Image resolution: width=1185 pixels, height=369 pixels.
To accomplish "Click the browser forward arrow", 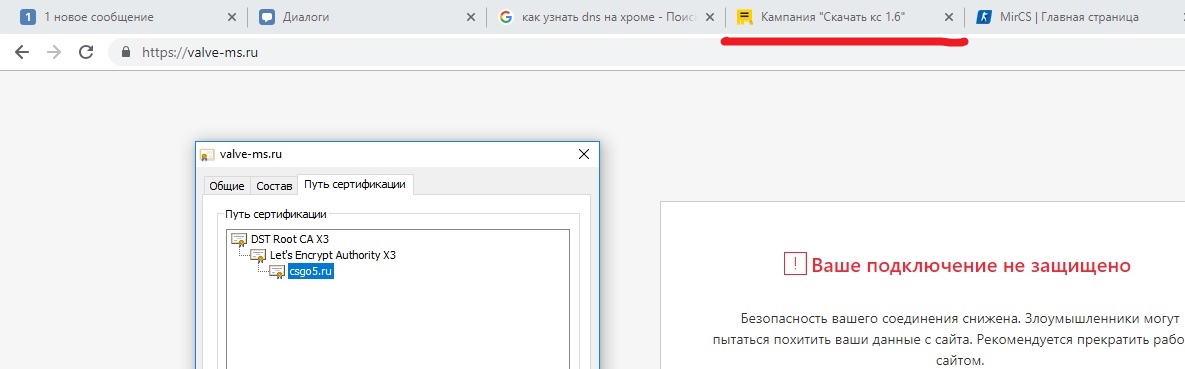I will tap(54, 53).
